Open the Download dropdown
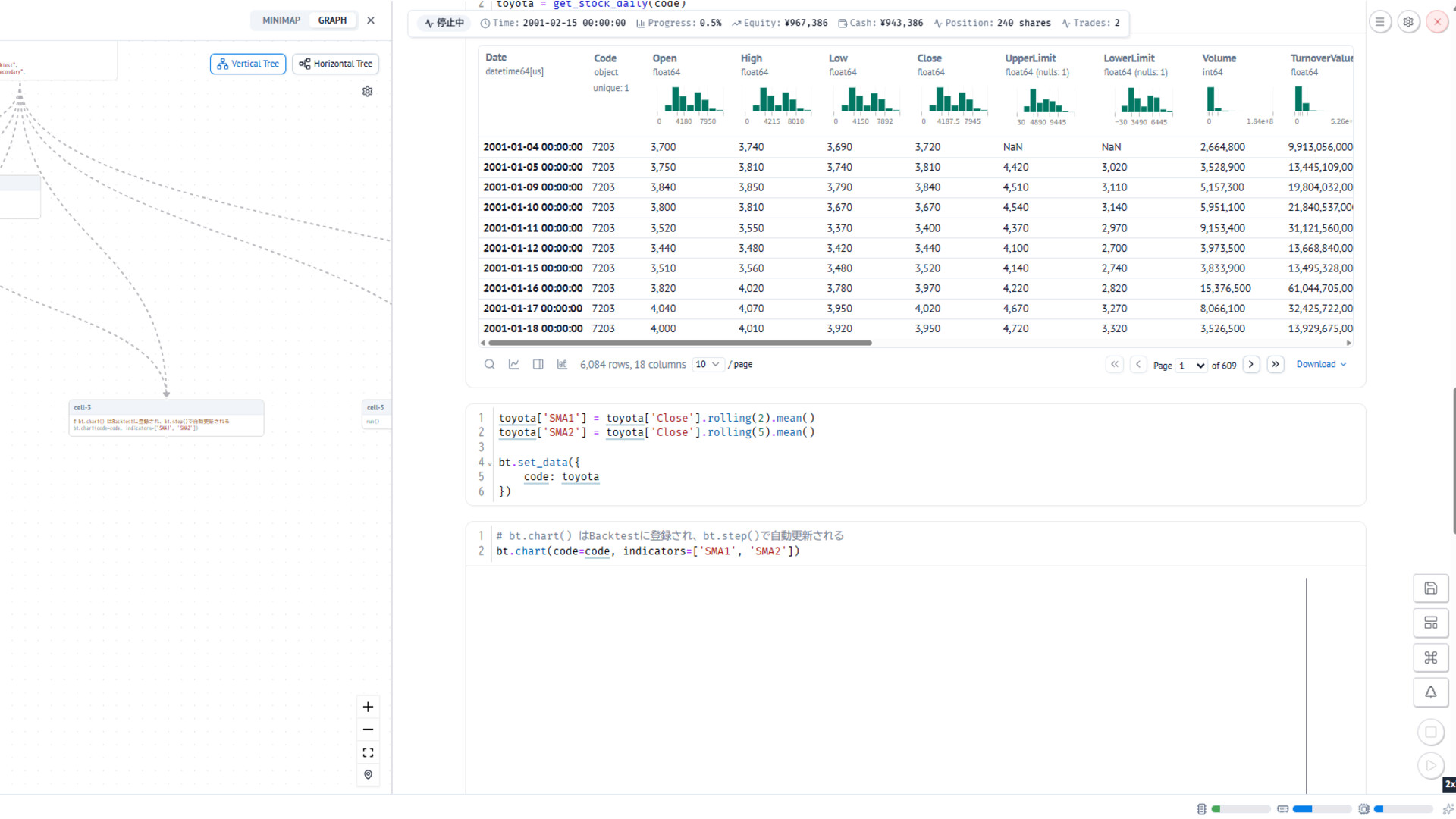This screenshot has width=1456, height=819. 1320,364
